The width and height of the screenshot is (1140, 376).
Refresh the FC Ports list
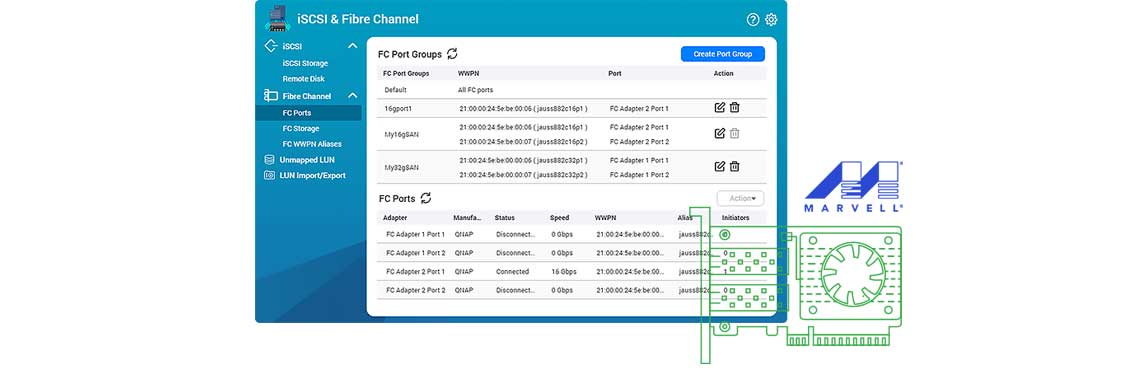(x=426, y=198)
